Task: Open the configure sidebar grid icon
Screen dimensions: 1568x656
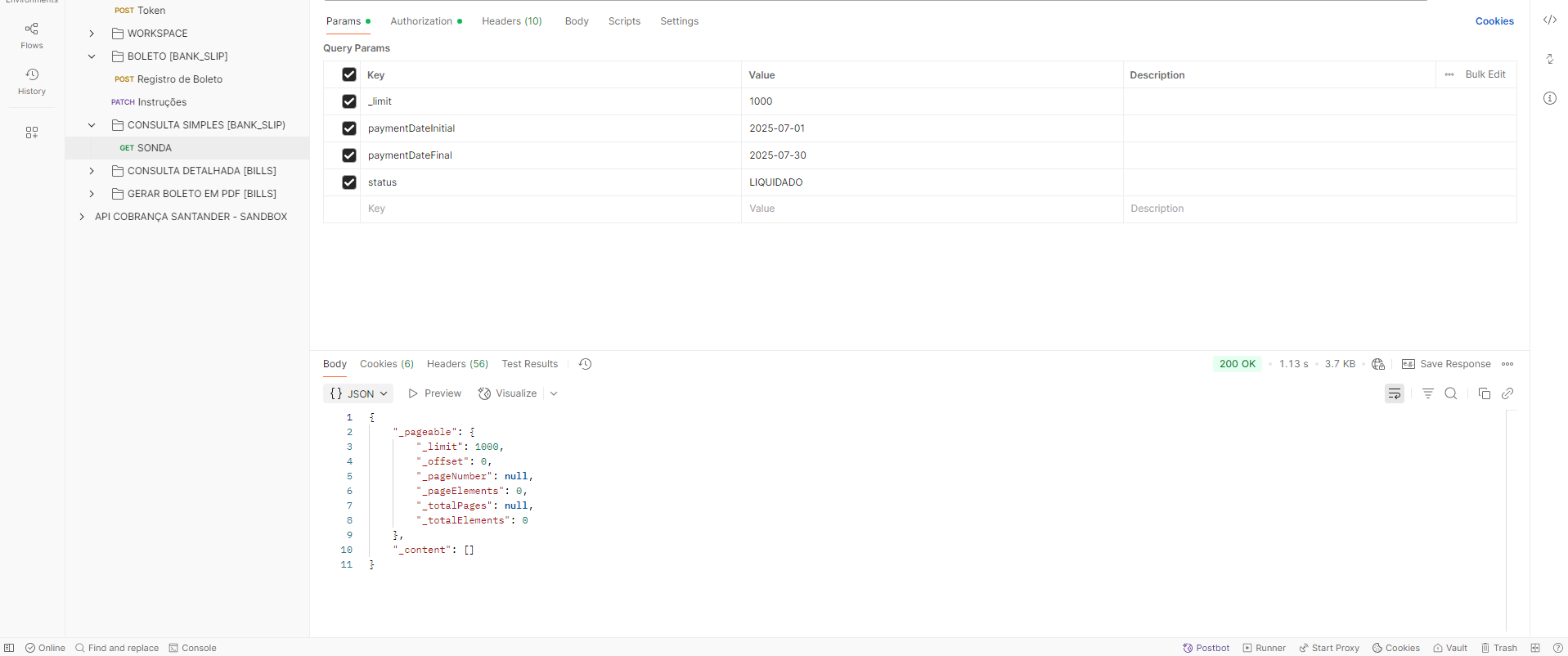Action: pyautogui.click(x=32, y=133)
